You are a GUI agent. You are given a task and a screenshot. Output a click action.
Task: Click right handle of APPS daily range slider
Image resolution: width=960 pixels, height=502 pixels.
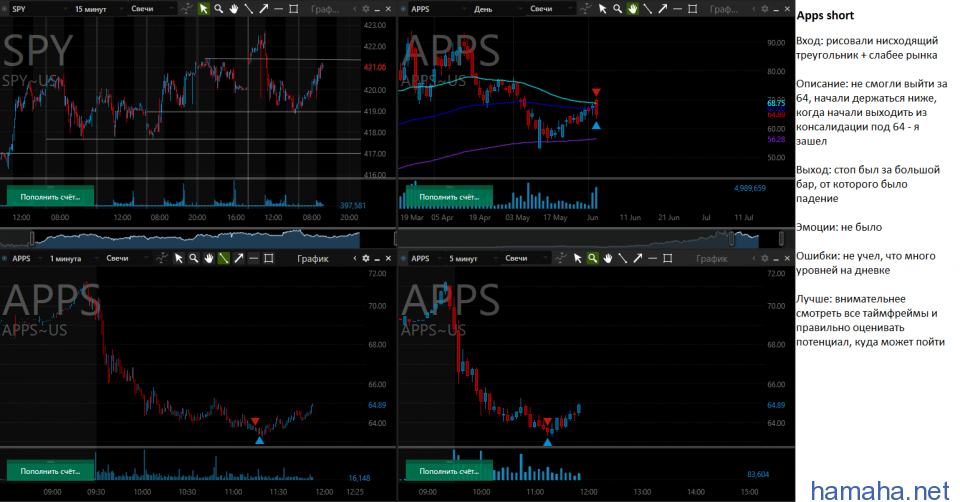pos(781,238)
